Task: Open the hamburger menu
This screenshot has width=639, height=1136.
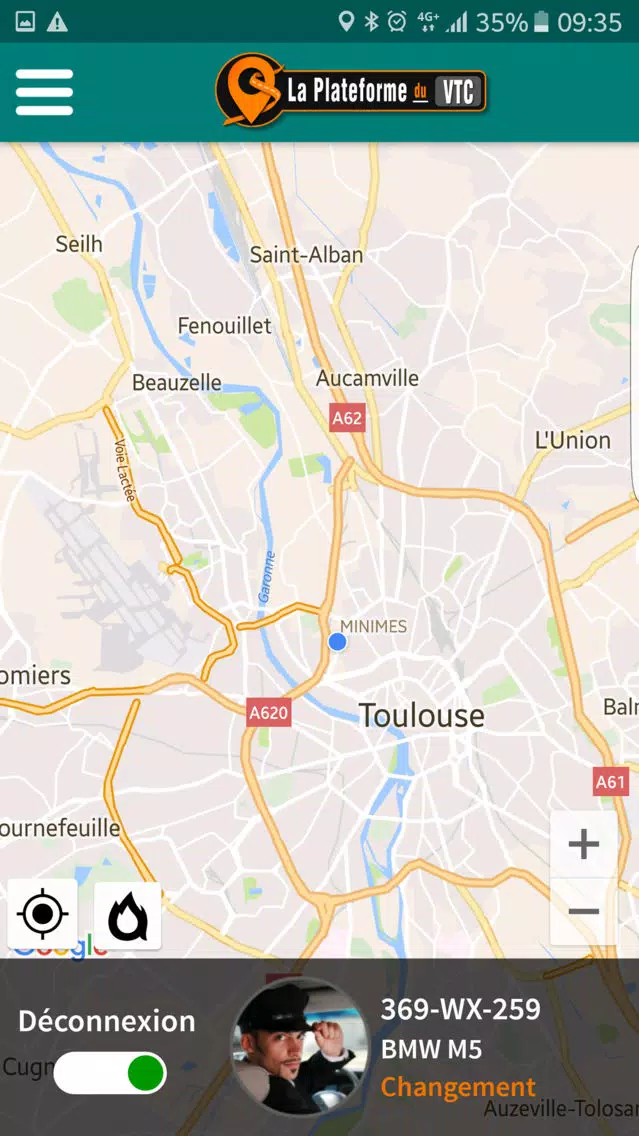Action: coord(44,93)
